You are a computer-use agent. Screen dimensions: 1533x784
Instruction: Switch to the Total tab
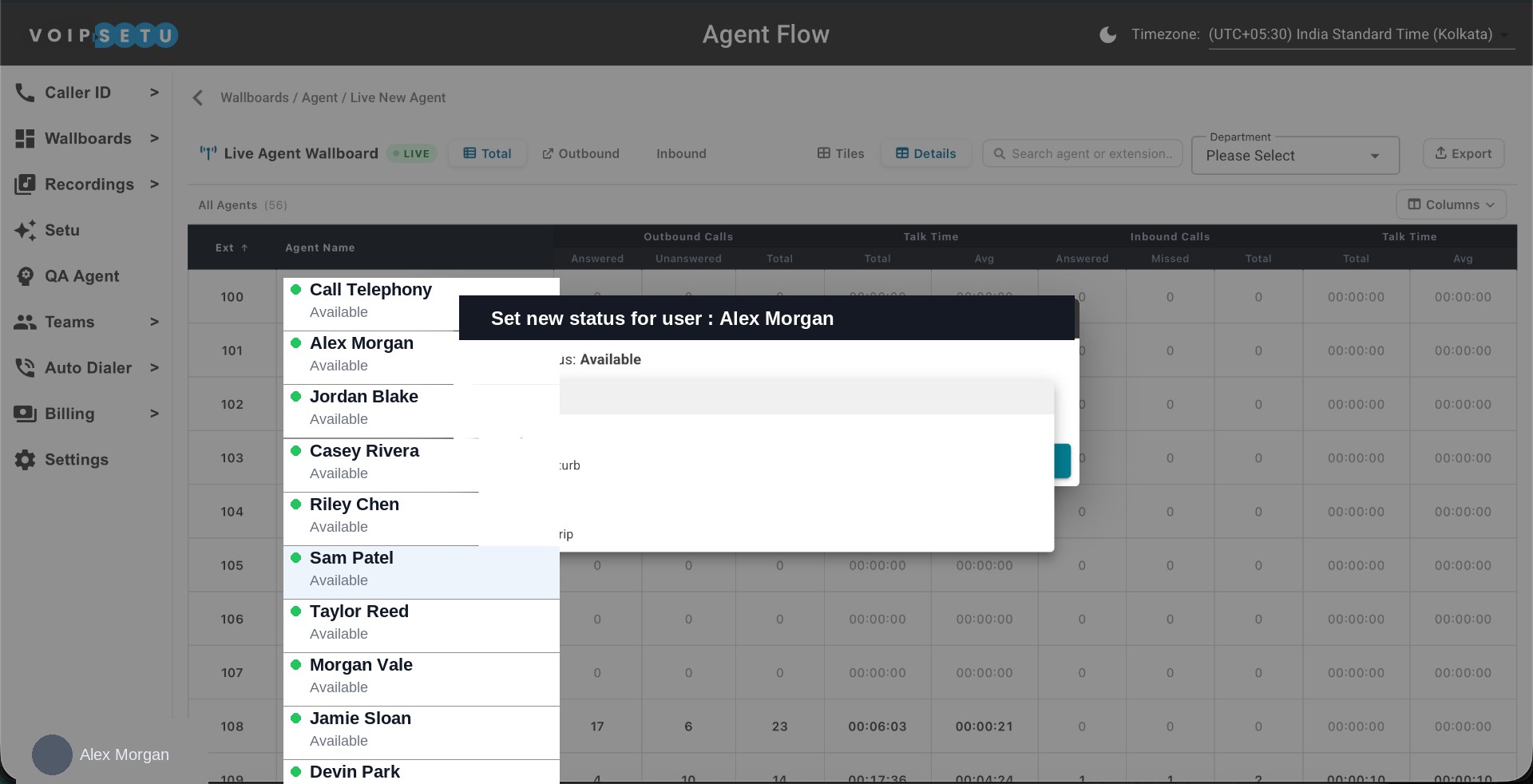coord(487,153)
